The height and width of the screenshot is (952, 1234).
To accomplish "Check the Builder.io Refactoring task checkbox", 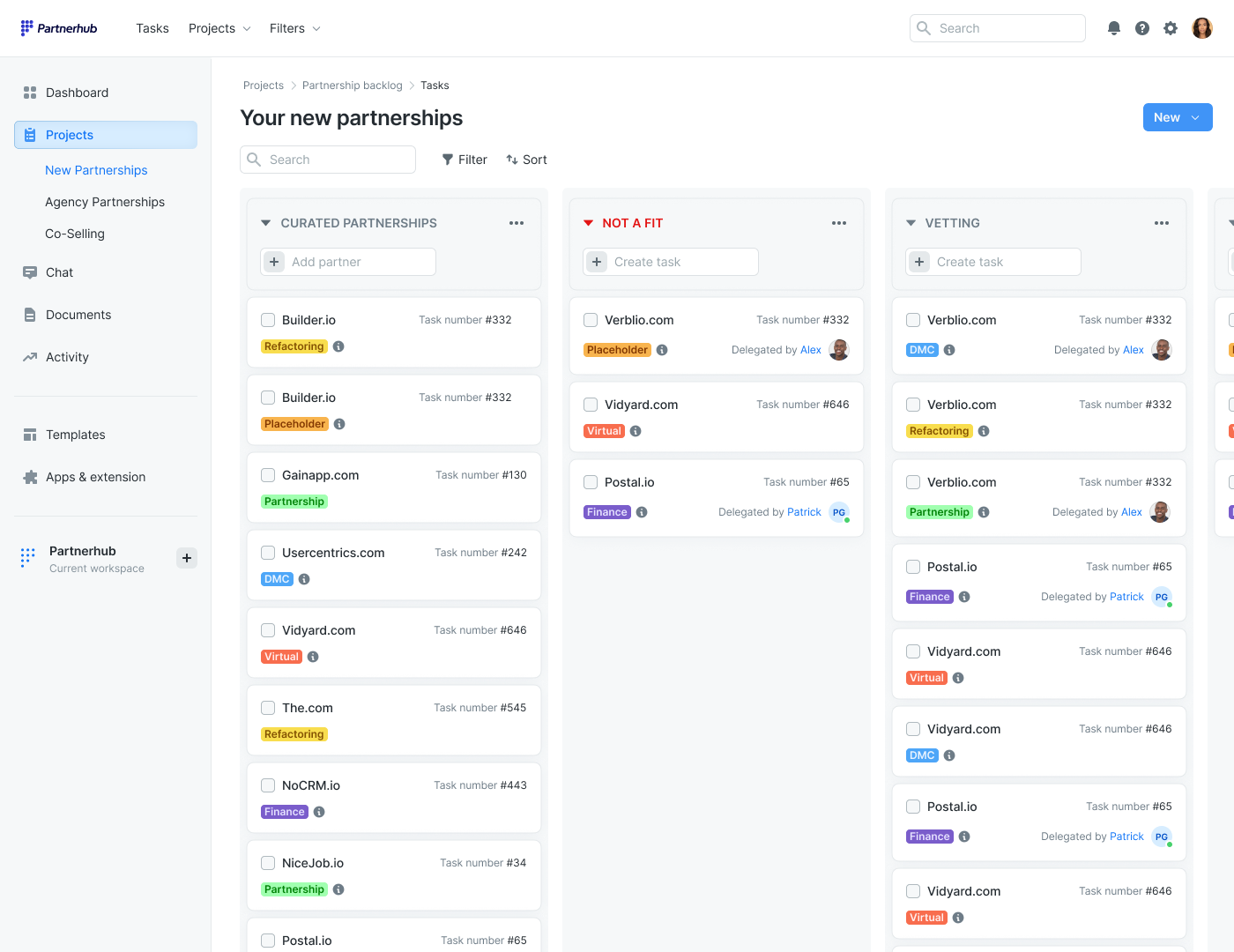I will (x=268, y=320).
